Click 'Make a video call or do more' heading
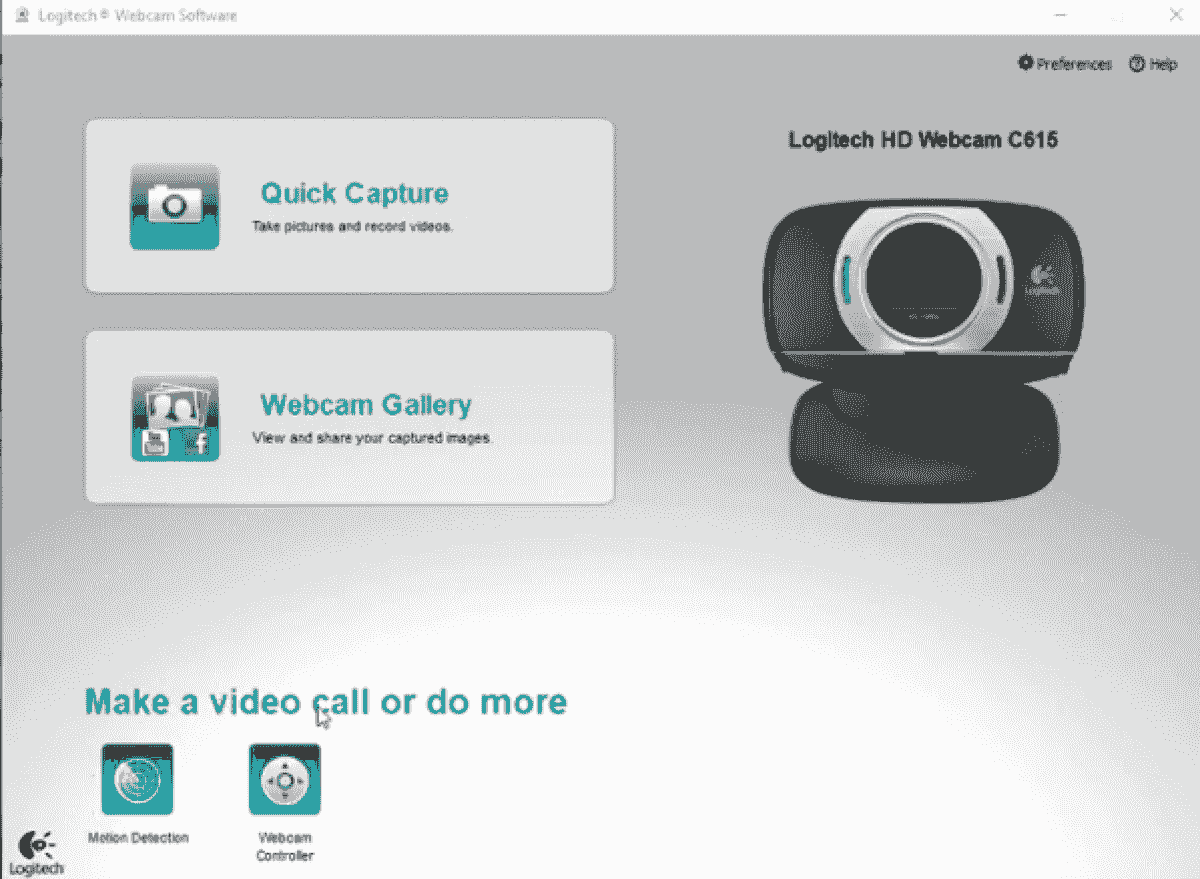 (x=326, y=701)
